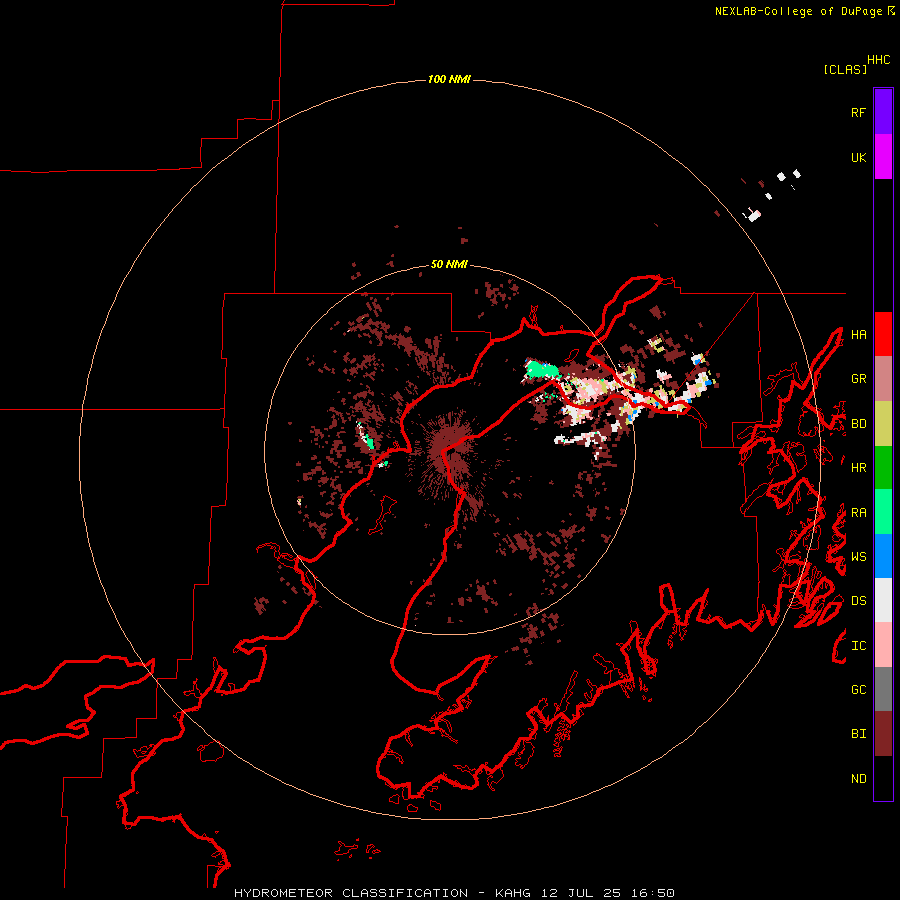
Task: Click the GR legend label
Action: (x=858, y=379)
